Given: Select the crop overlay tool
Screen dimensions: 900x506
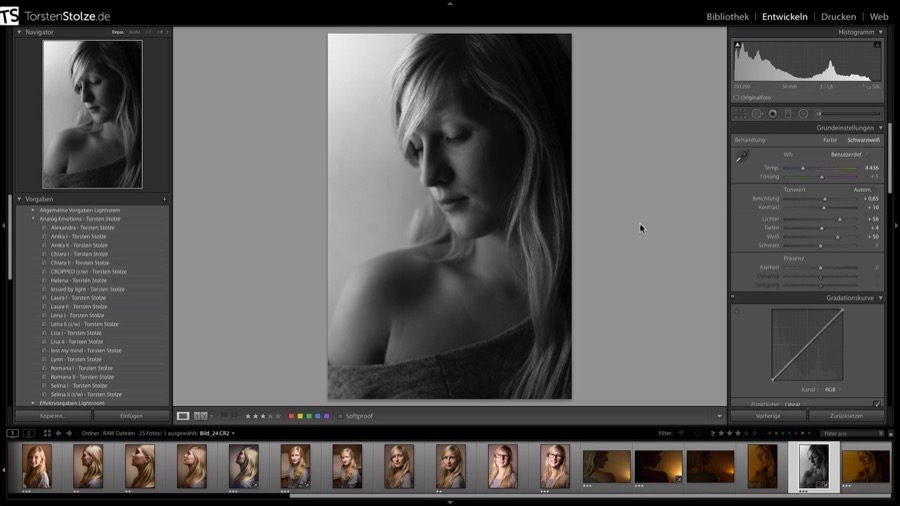Looking at the screenshot, I should click(740, 114).
